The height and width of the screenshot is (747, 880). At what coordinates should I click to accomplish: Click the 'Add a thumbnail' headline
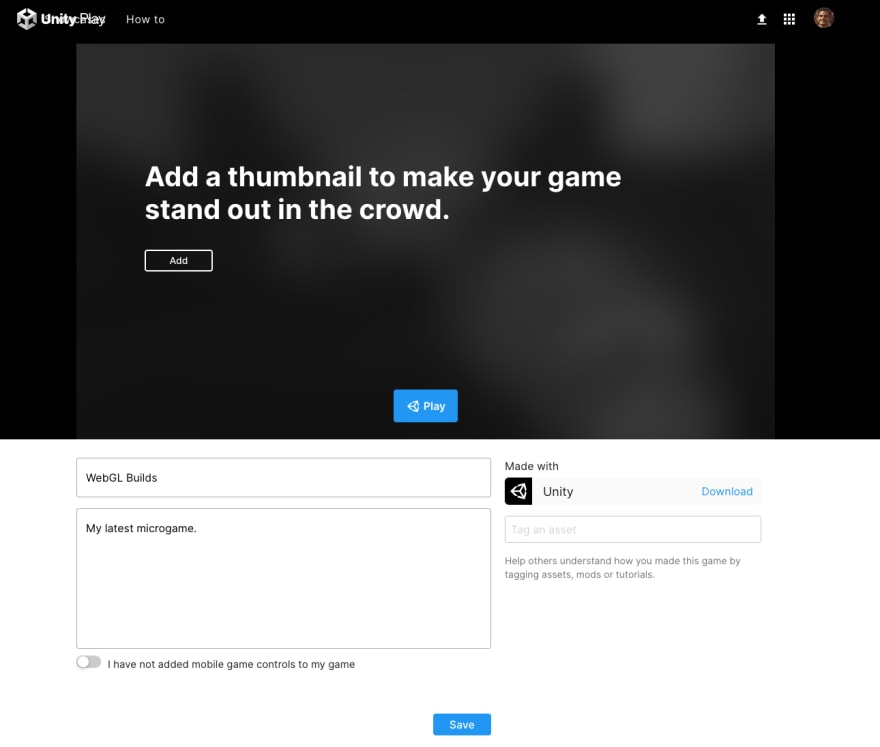[383, 193]
